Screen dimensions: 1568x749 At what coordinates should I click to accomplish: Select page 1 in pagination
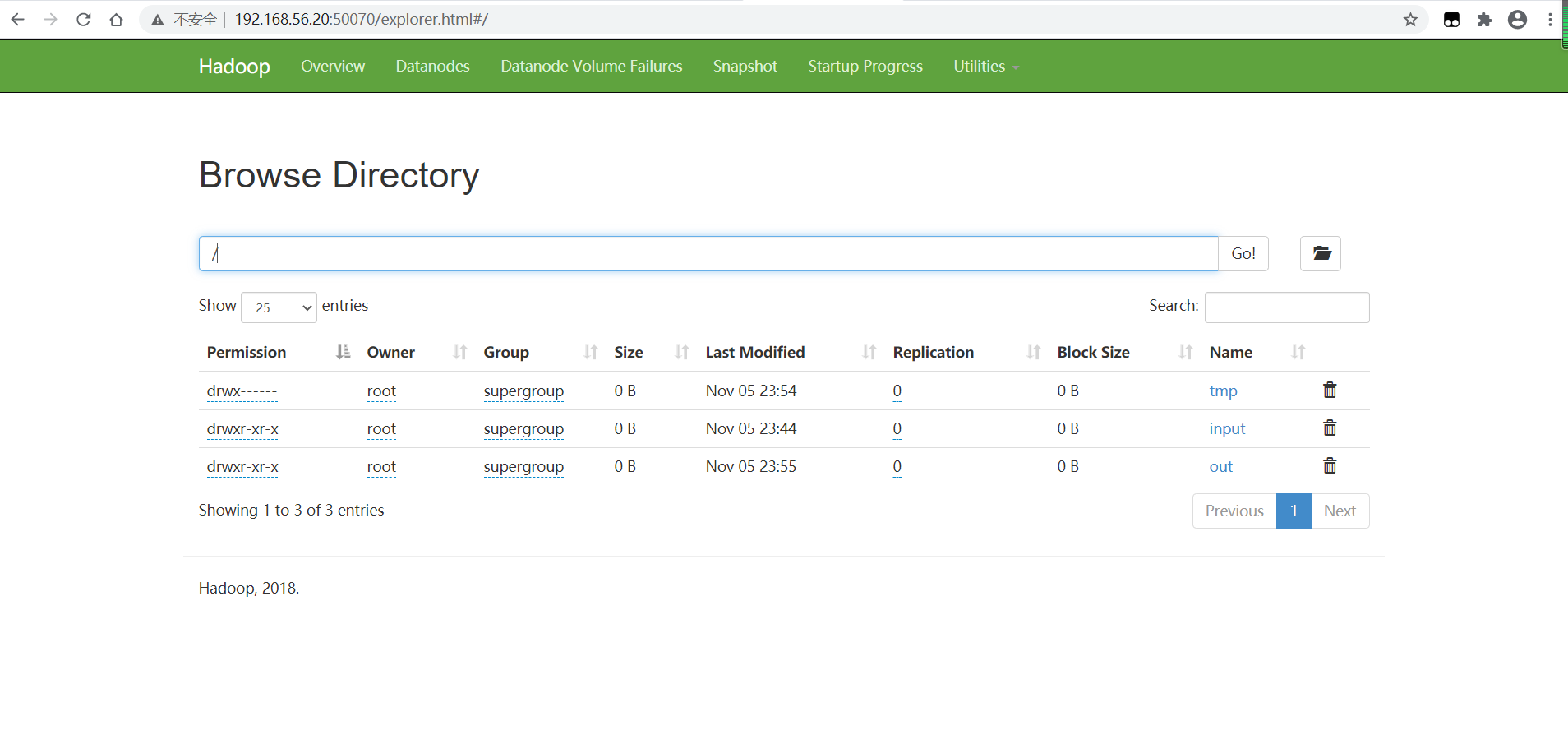[x=1294, y=511]
